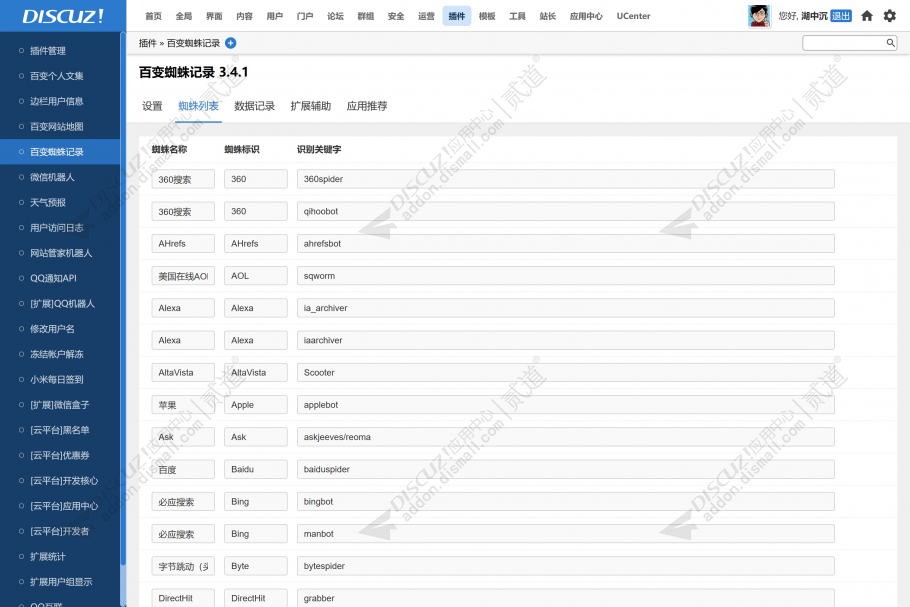
Task: Open the 工具 top menu
Action: [517, 16]
